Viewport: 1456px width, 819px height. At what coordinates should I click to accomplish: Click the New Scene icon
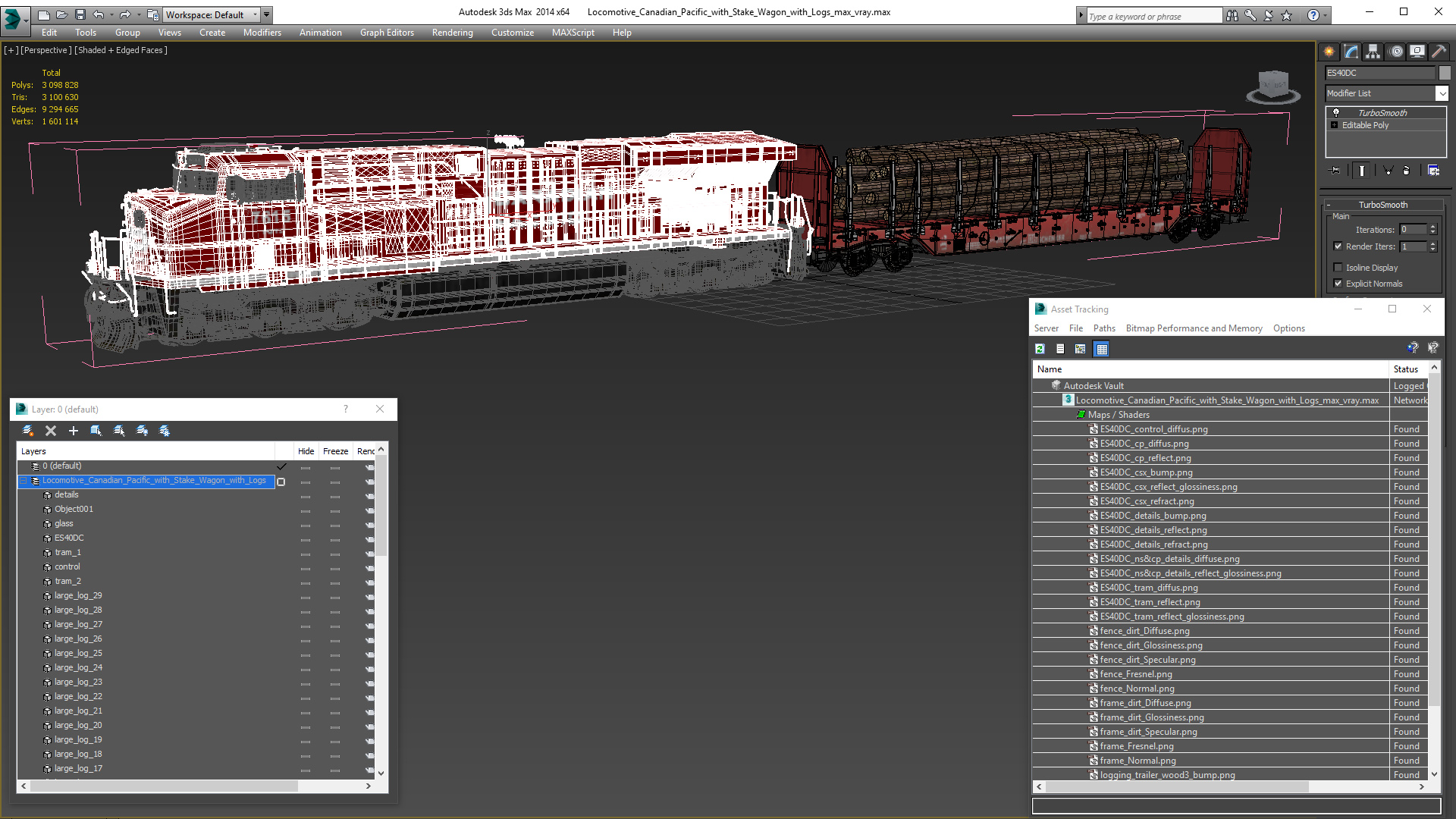point(43,14)
